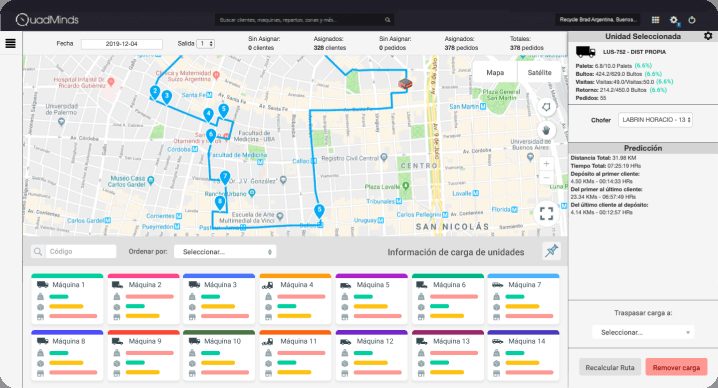Open the hamburger side menu
This screenshot has height=388, width=718.
(x=10, y=43)
